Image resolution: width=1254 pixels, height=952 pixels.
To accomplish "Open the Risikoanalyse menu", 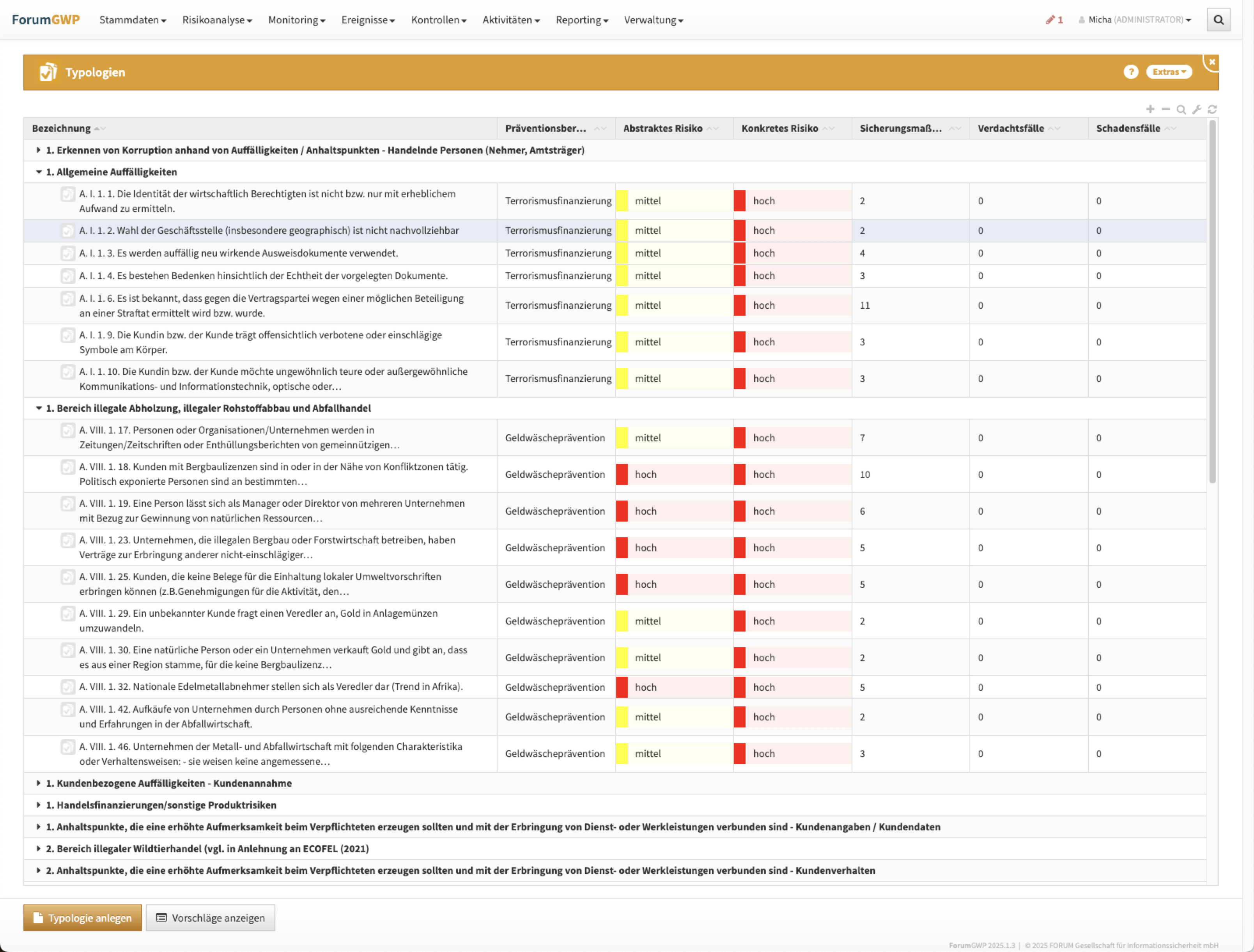I will coord(216,20).
